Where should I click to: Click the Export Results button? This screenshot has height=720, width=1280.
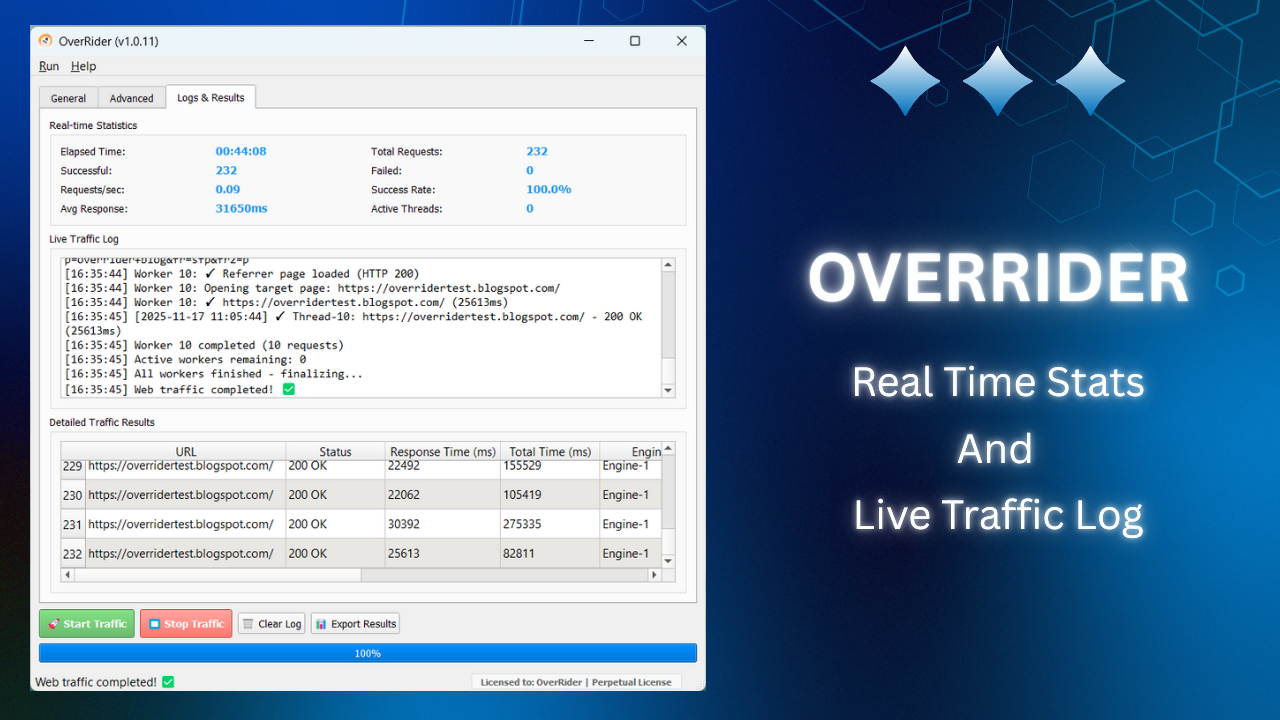pos(355,624)
